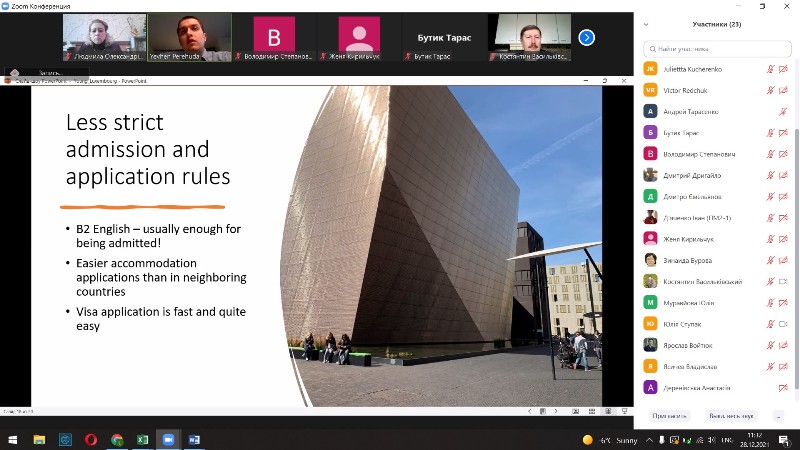Collapse the participants panel using the chevron

645,24
